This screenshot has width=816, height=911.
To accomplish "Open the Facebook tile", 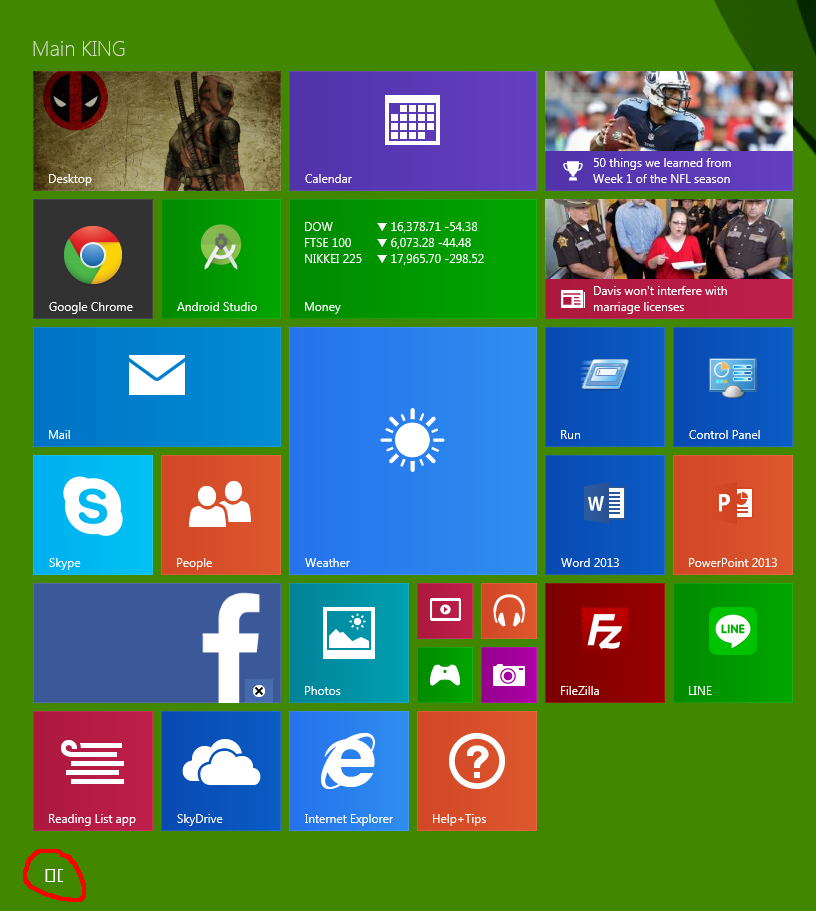I will point(157,643).
